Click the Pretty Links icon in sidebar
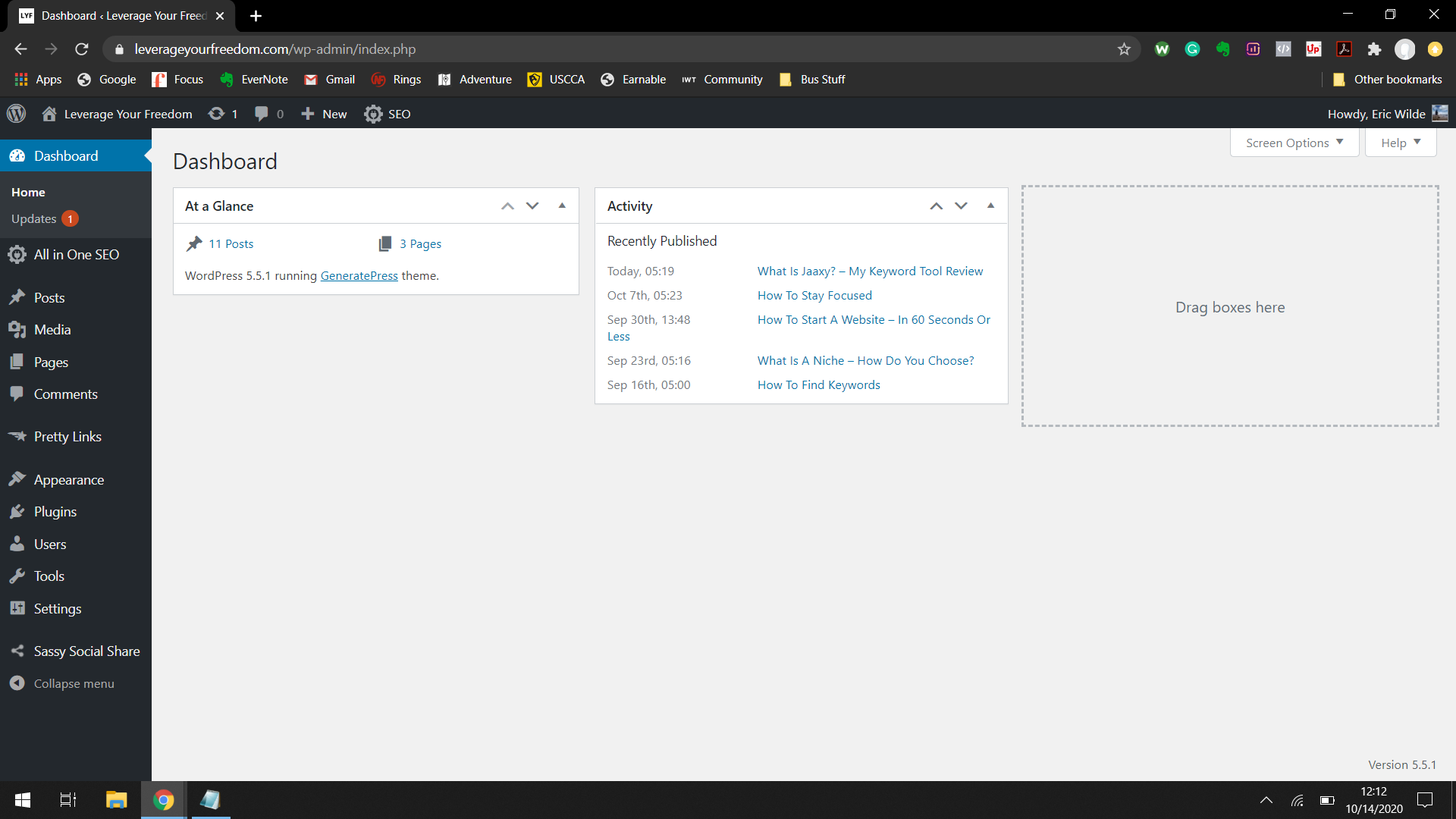This screenshot has height=819, width=1456. click(x=18, y=436)
